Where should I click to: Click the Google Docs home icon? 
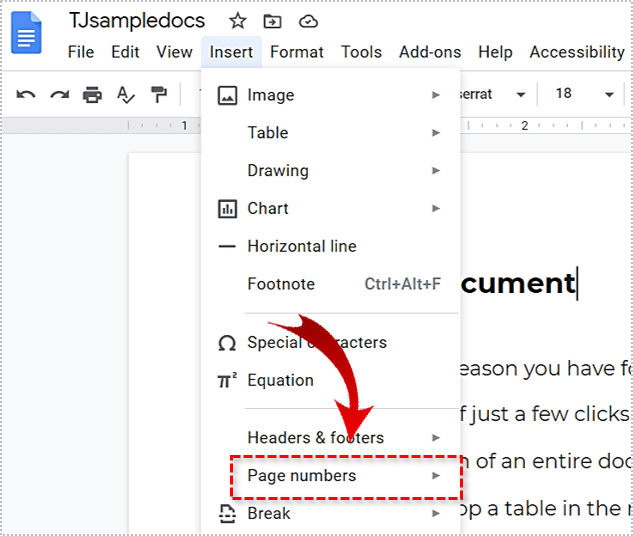pyautogui.click(x=27, y=33)
